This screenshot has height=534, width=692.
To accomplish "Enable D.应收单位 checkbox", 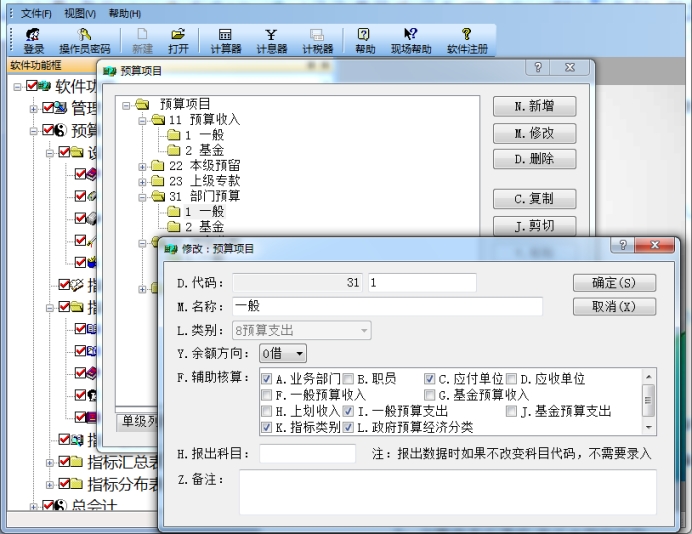I will (511, 379).
